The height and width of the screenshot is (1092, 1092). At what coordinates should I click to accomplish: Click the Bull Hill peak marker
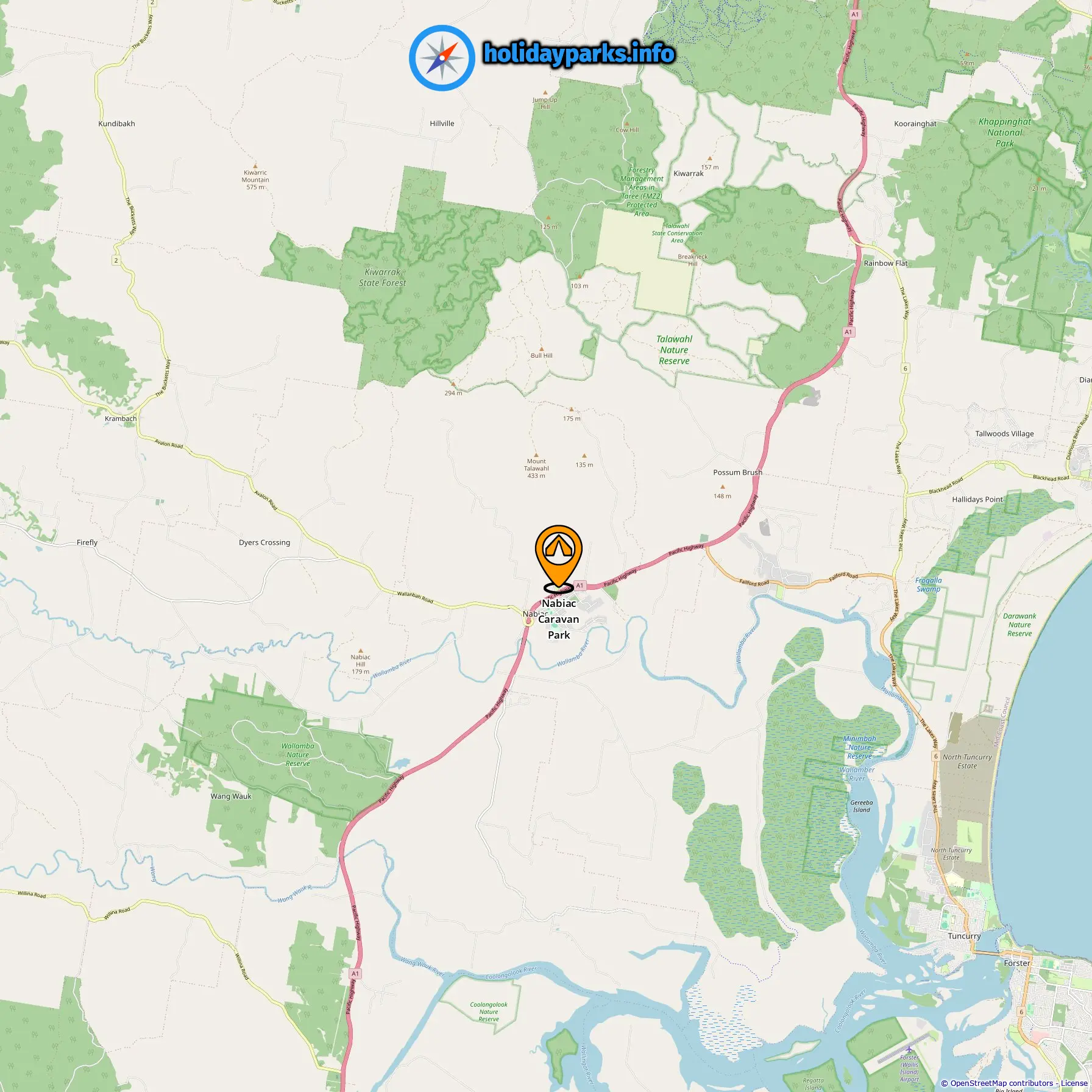[x=541, y=349]
